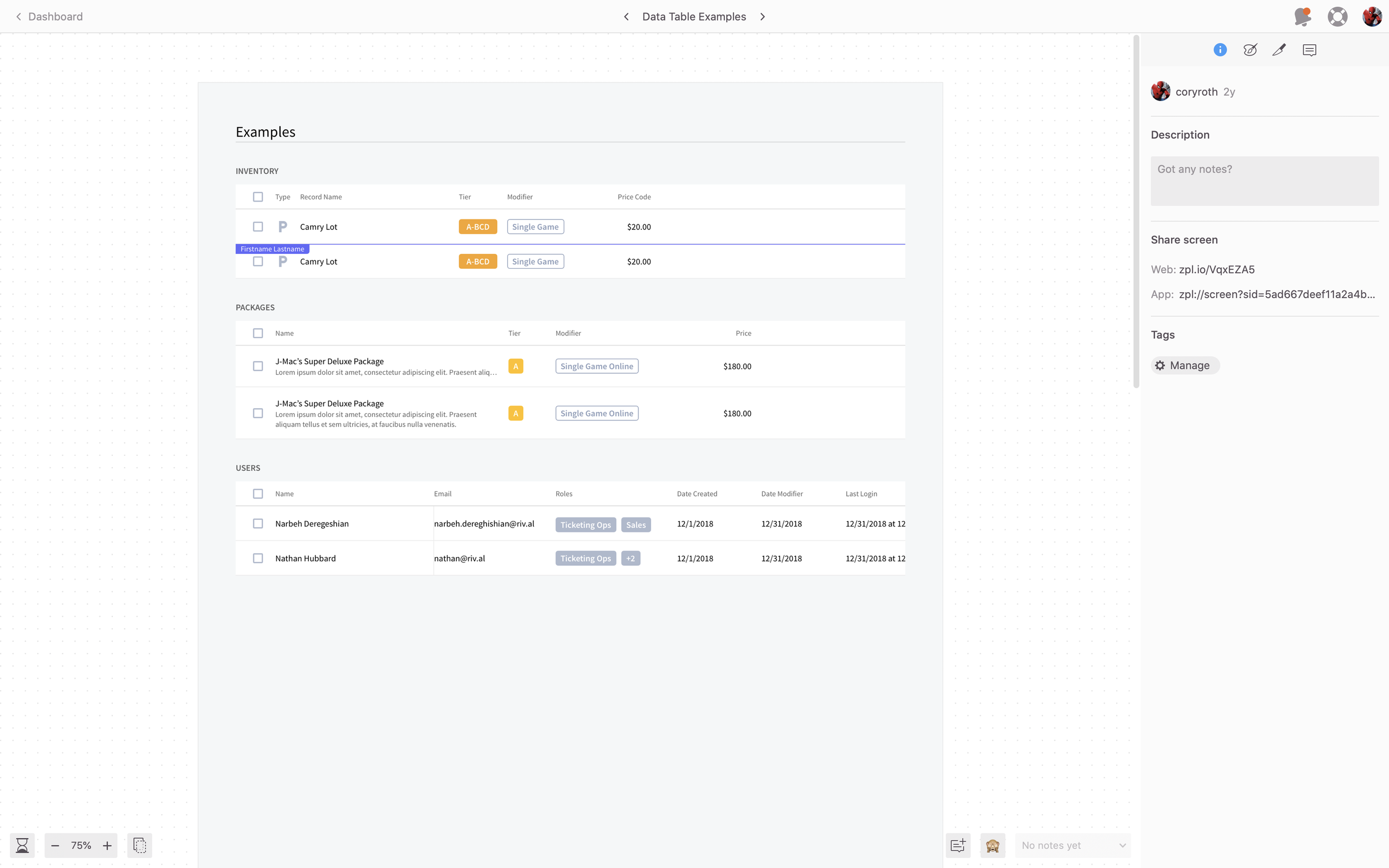Go to previous screen chevron

coord(626,17)
